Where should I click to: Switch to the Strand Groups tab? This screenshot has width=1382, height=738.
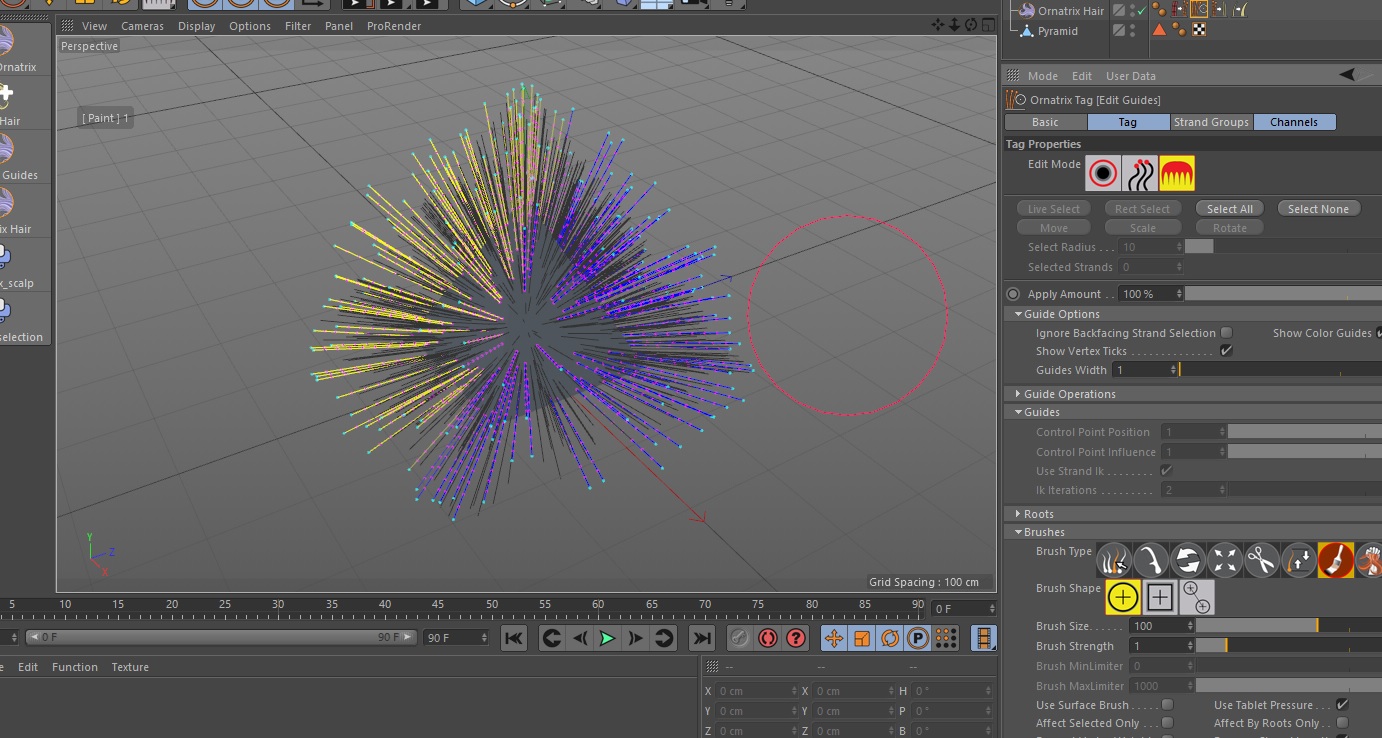[x=1210, y=122]
